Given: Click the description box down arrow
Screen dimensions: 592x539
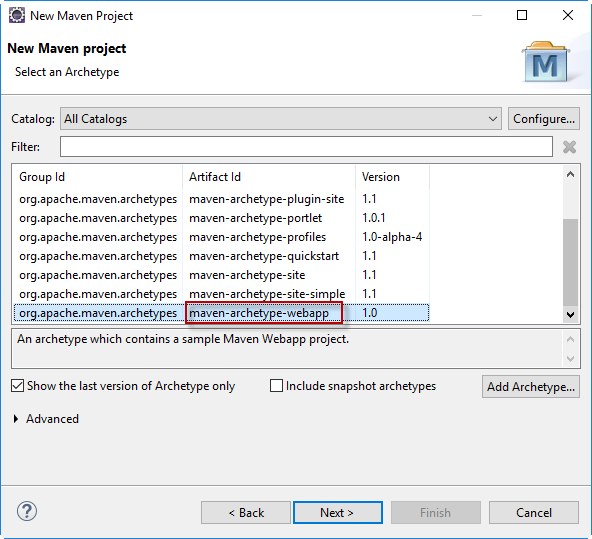Looking at the screenshot, I should click(570, 359).
